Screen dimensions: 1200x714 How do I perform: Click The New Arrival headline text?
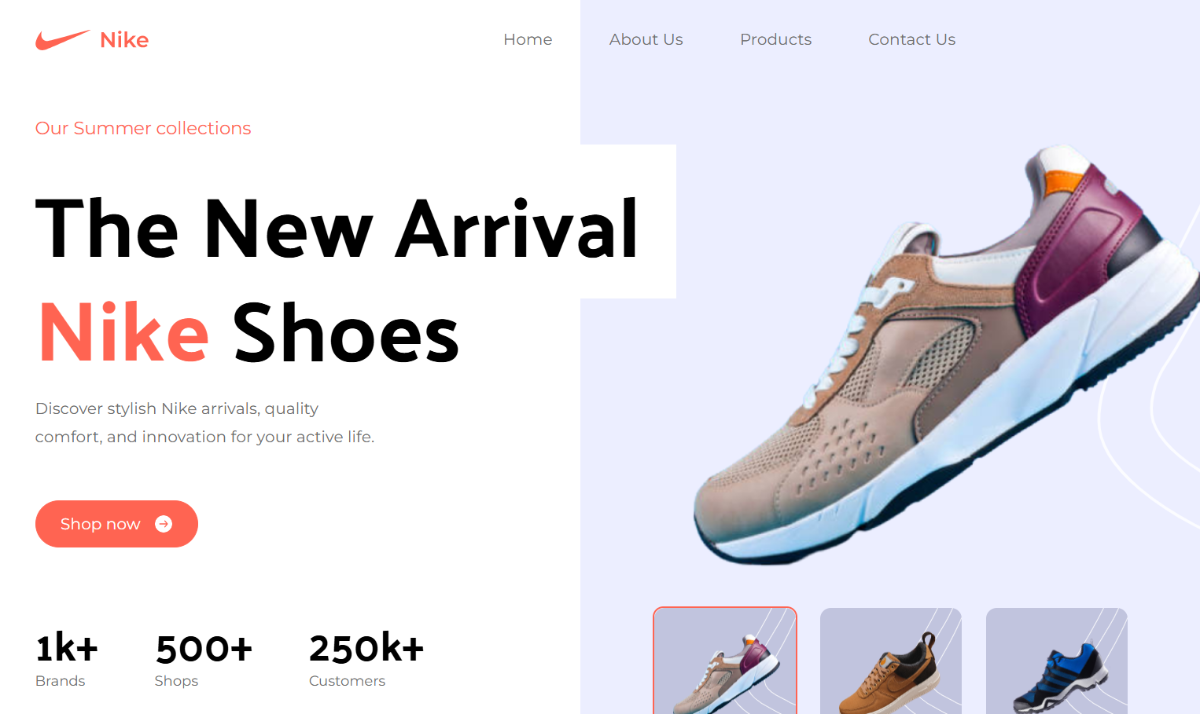point(337,229)
